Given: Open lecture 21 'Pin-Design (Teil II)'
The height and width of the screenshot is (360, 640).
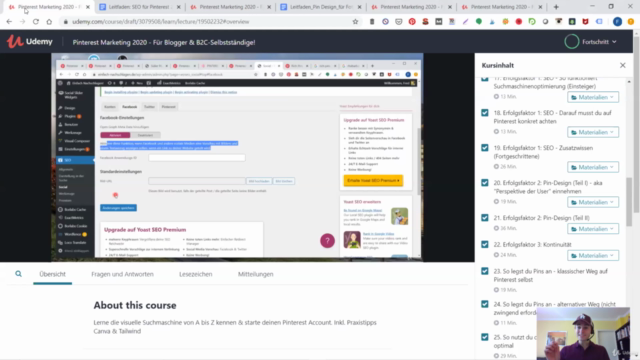Looking at the screenshot, I should click(x=541, y=218).
